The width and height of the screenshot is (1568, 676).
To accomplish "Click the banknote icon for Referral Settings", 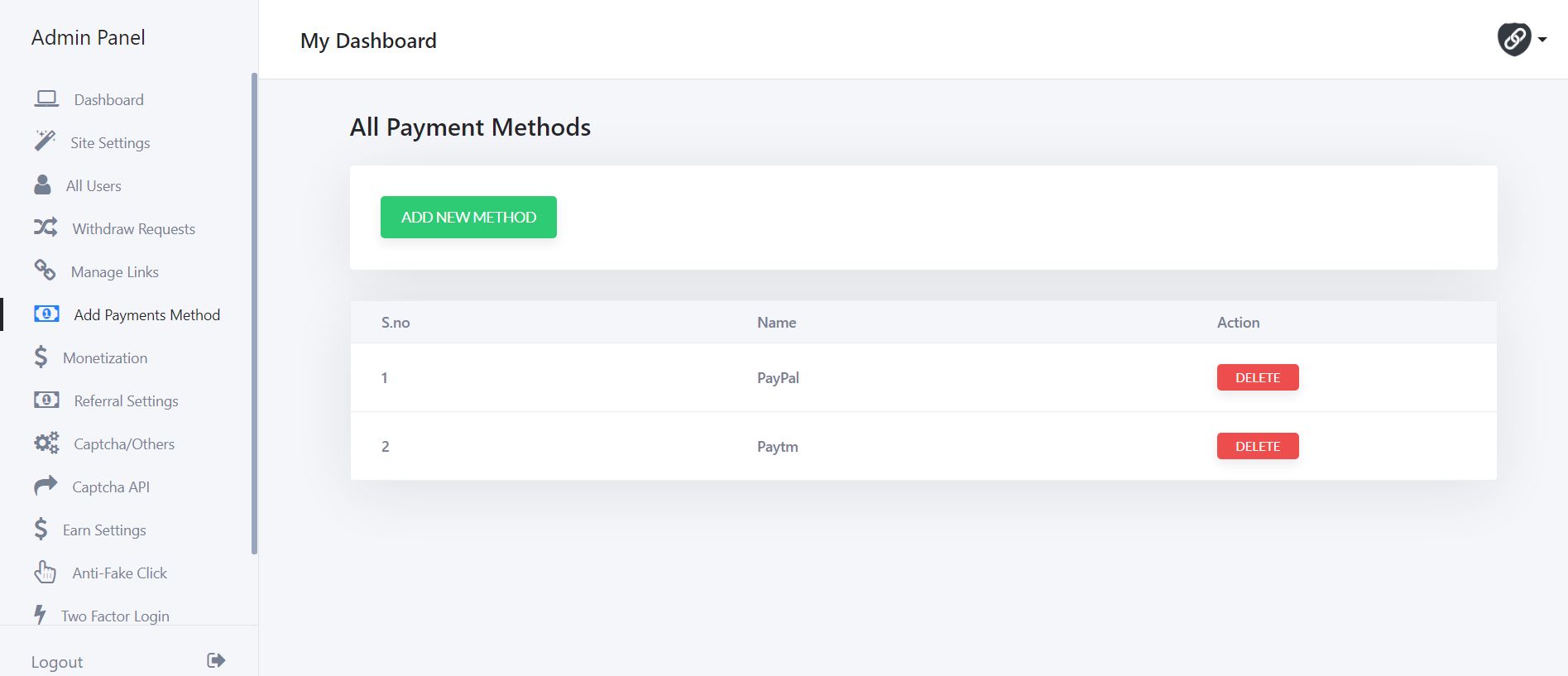I will tap(46, 400).
